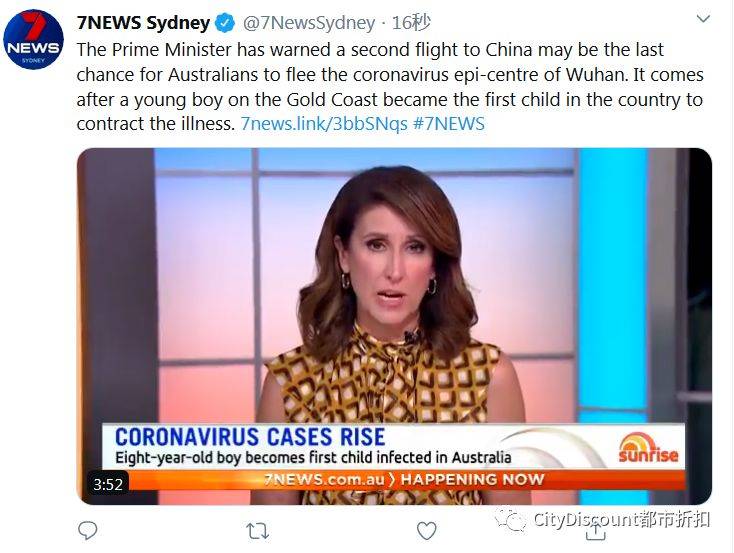Click the reply speech bubble icon
This screenshot has height=553, width=734.
[88, 531]
